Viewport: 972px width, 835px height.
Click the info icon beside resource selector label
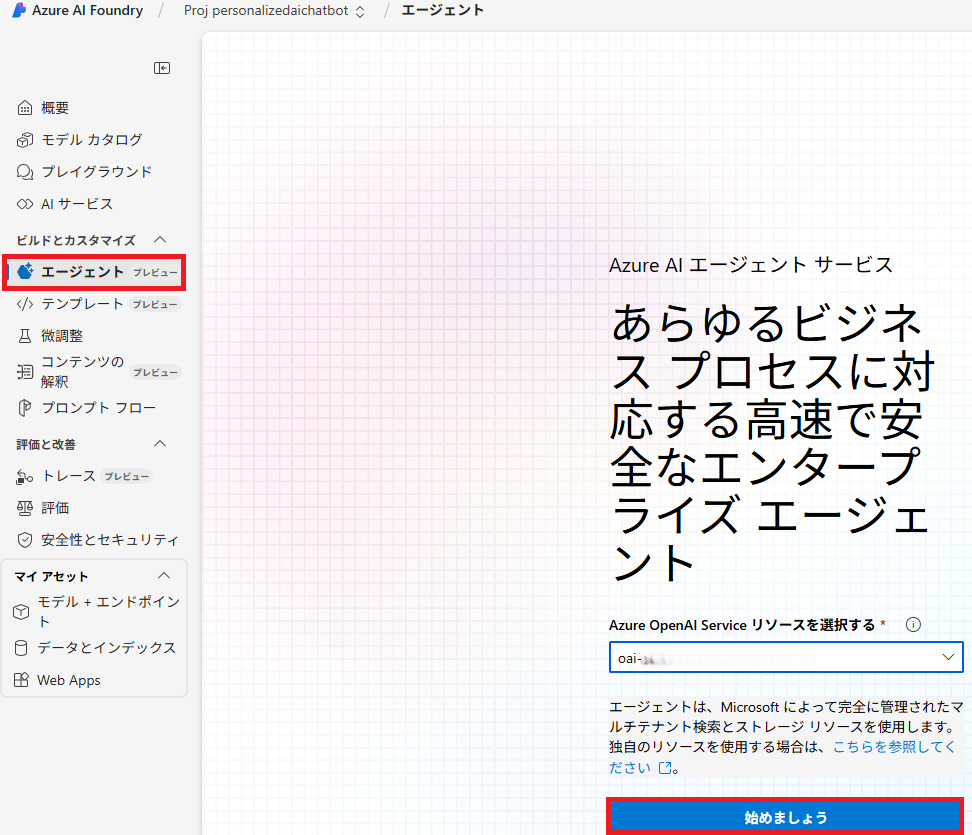tap(913, 624)
